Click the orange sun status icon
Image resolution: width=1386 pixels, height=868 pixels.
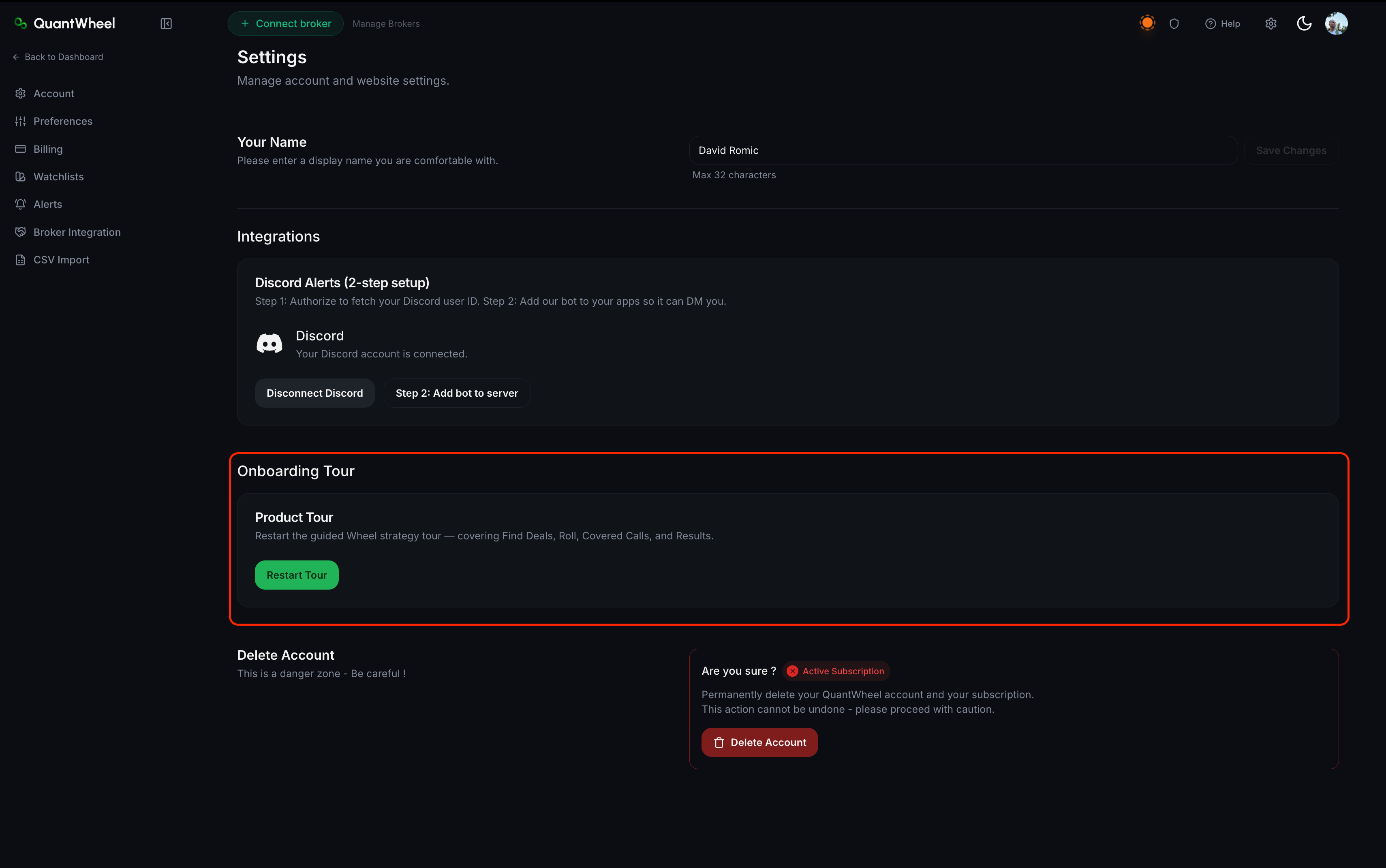1146,23
